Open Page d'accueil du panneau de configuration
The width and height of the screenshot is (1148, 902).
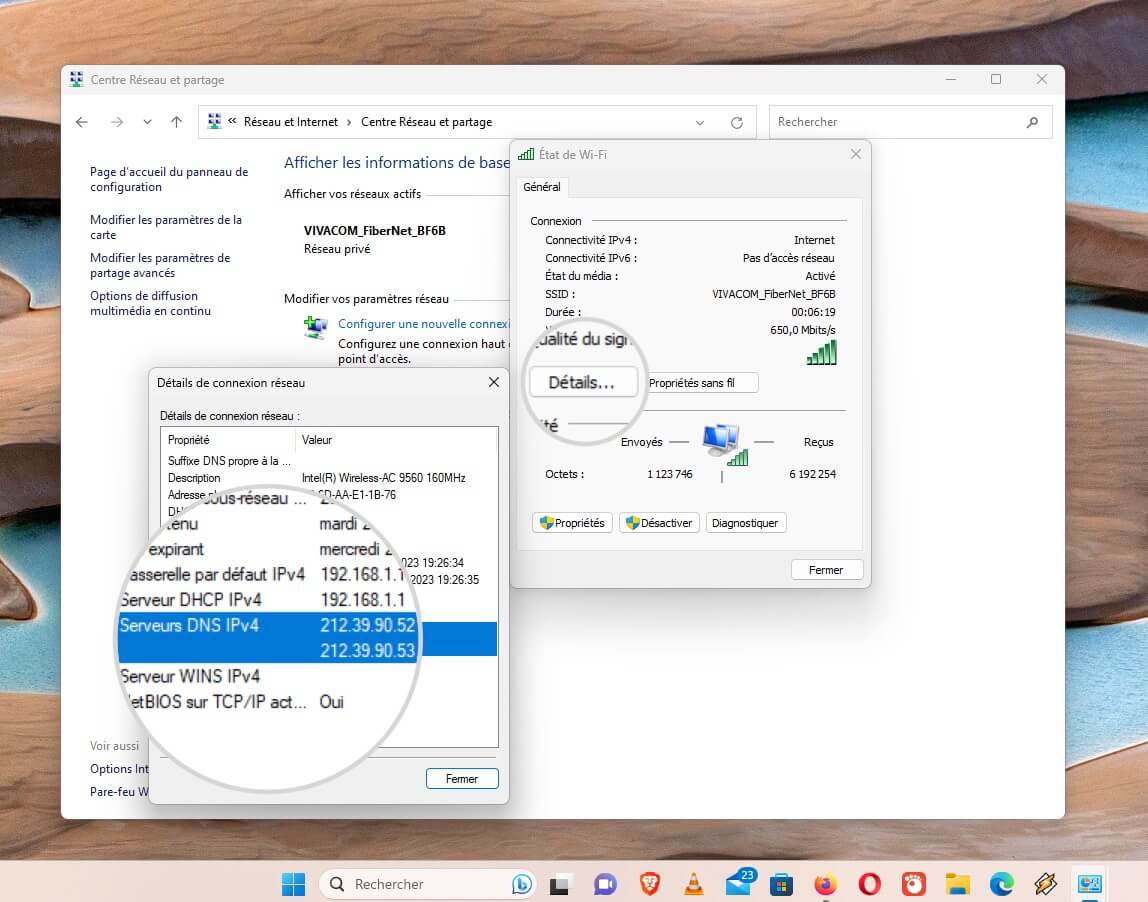[x=169, y=179]
